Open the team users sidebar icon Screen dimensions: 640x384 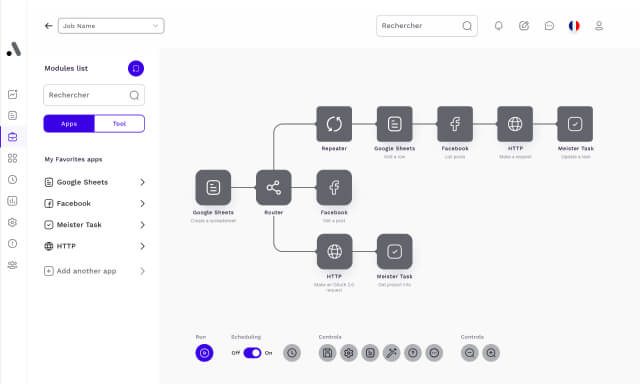[x=13, y=265]
